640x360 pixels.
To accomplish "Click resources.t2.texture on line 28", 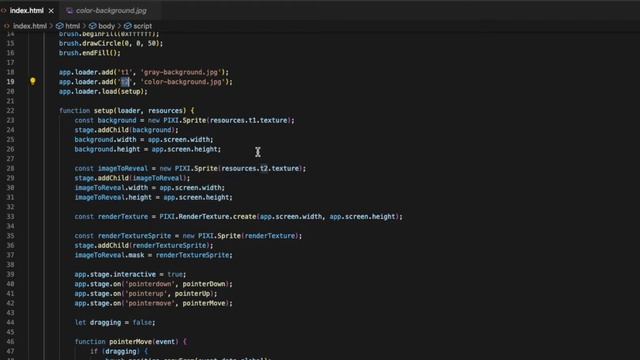I will [260, 169].
